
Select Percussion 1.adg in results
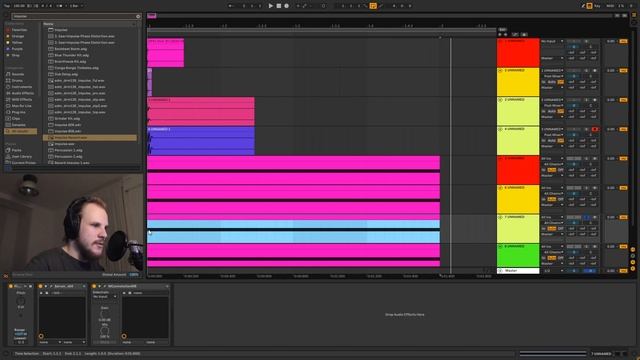68,150
